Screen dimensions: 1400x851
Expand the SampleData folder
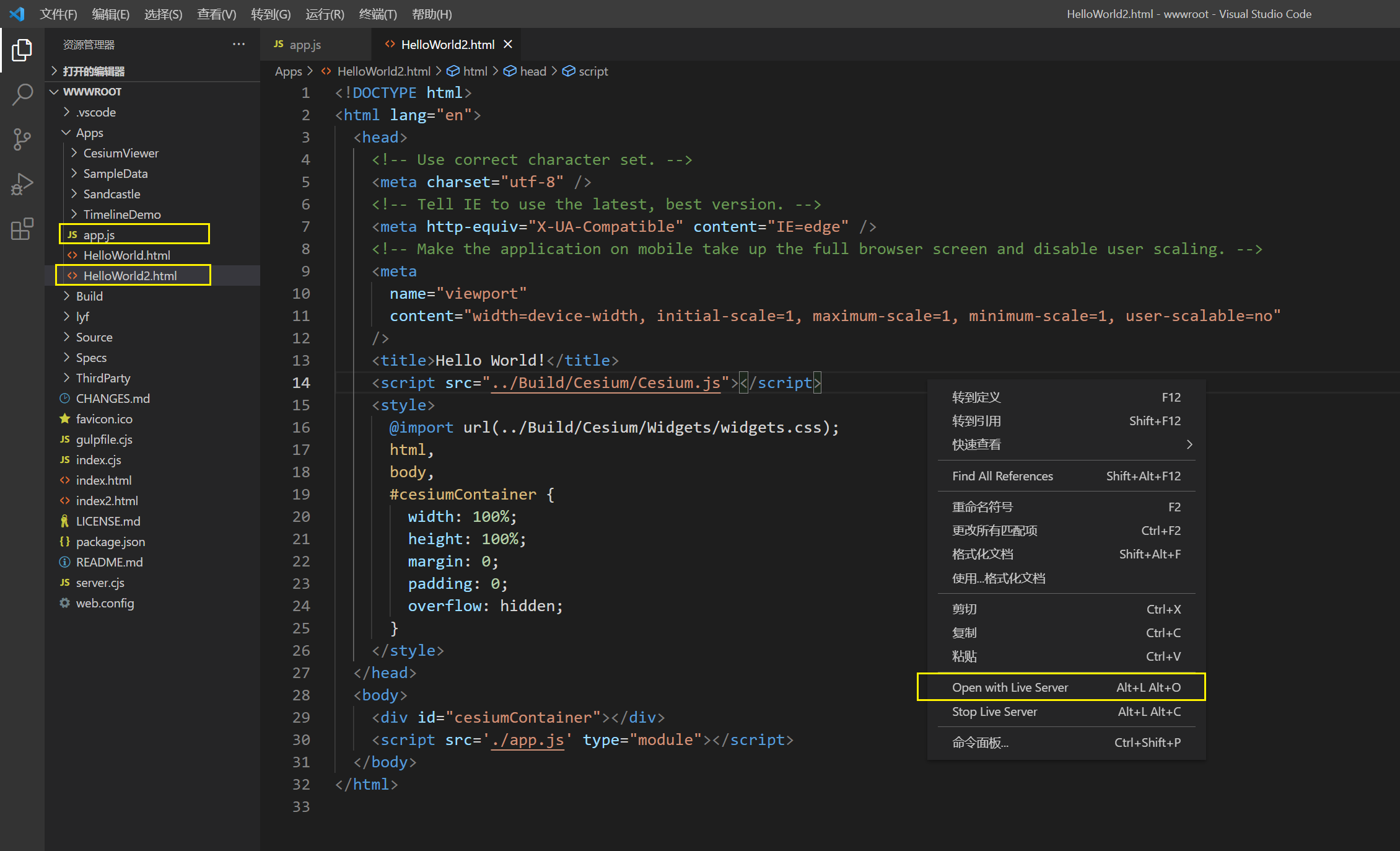pos(74,174)
